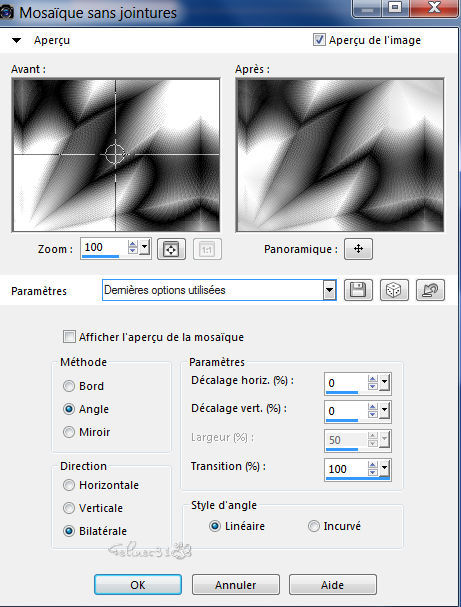The width and height of the screenshot is (461, 607).
Task: Open the Transition (%) slider dropdown arrow
Action: pos(384,468)
